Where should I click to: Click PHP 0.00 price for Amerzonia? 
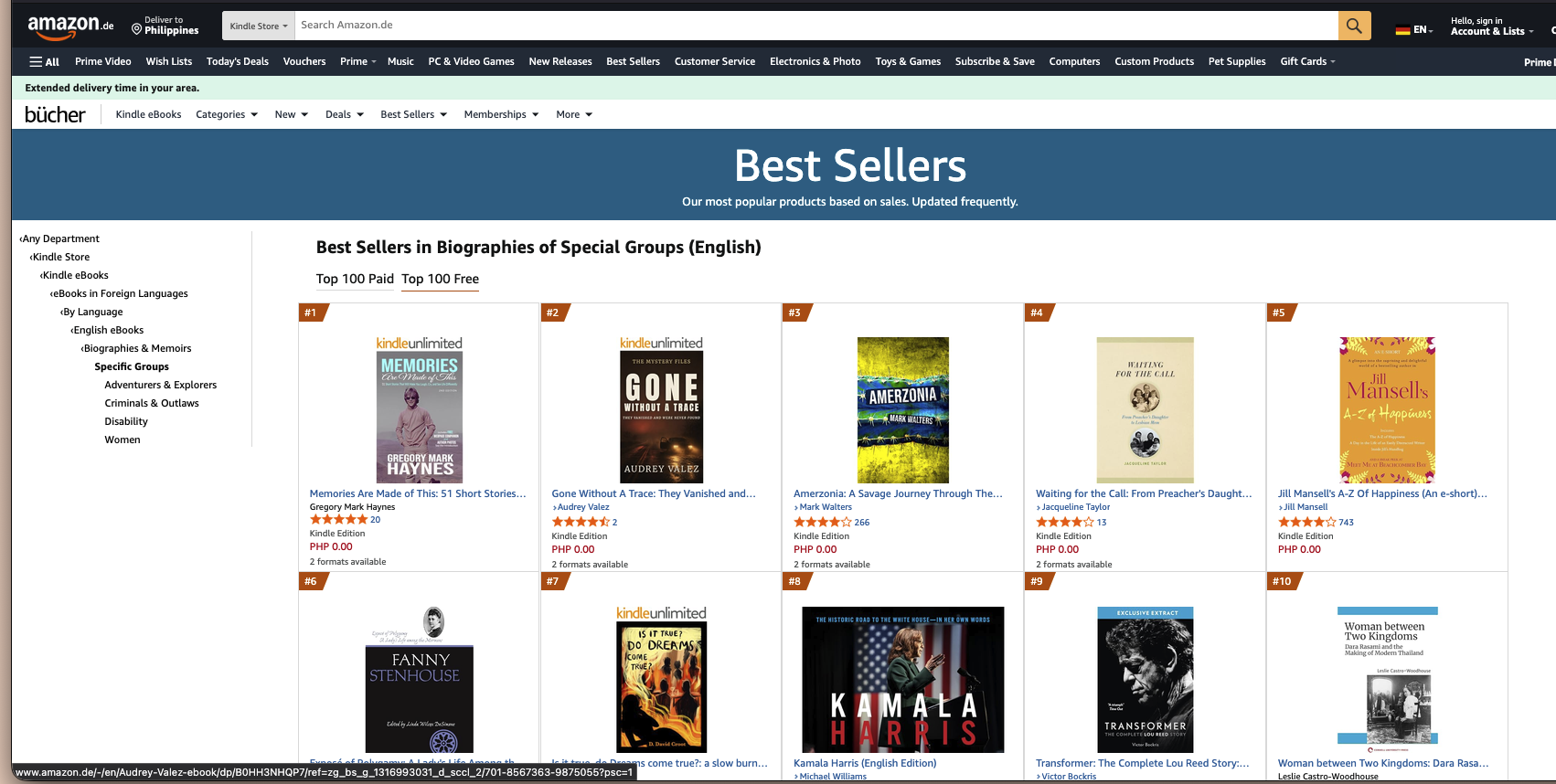coord(815,549)
